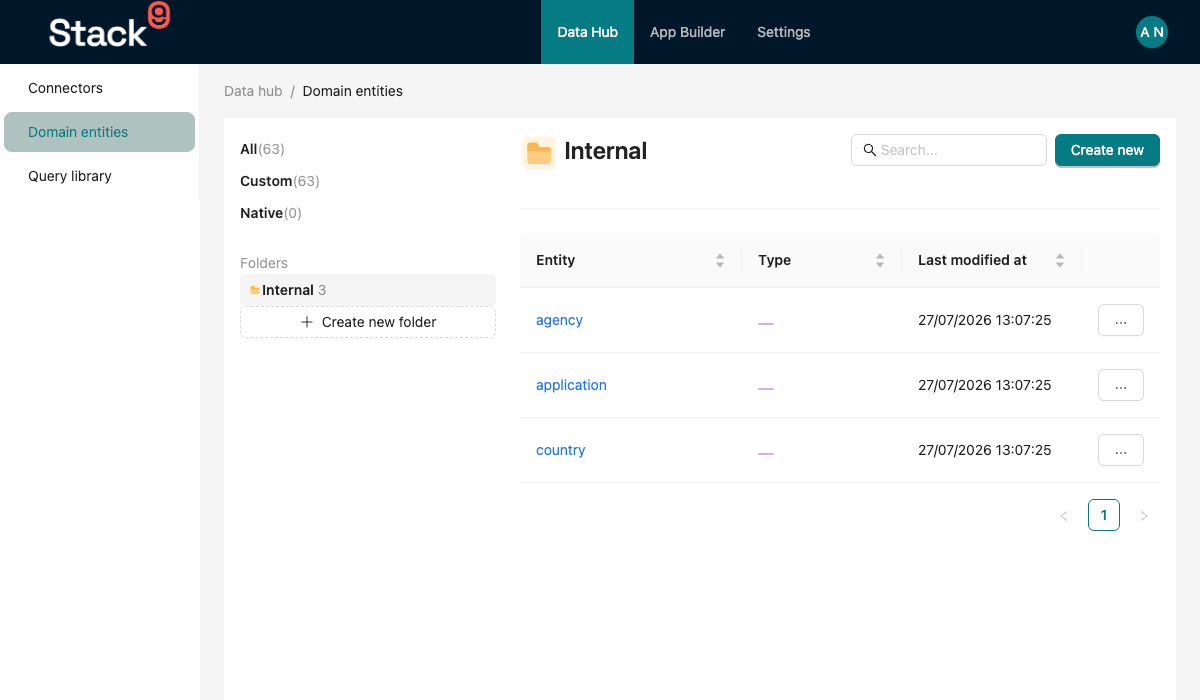Viewport: 1200px width, 700px height.
Task: Go to next page arrow
Action: tap(1144, 515)
